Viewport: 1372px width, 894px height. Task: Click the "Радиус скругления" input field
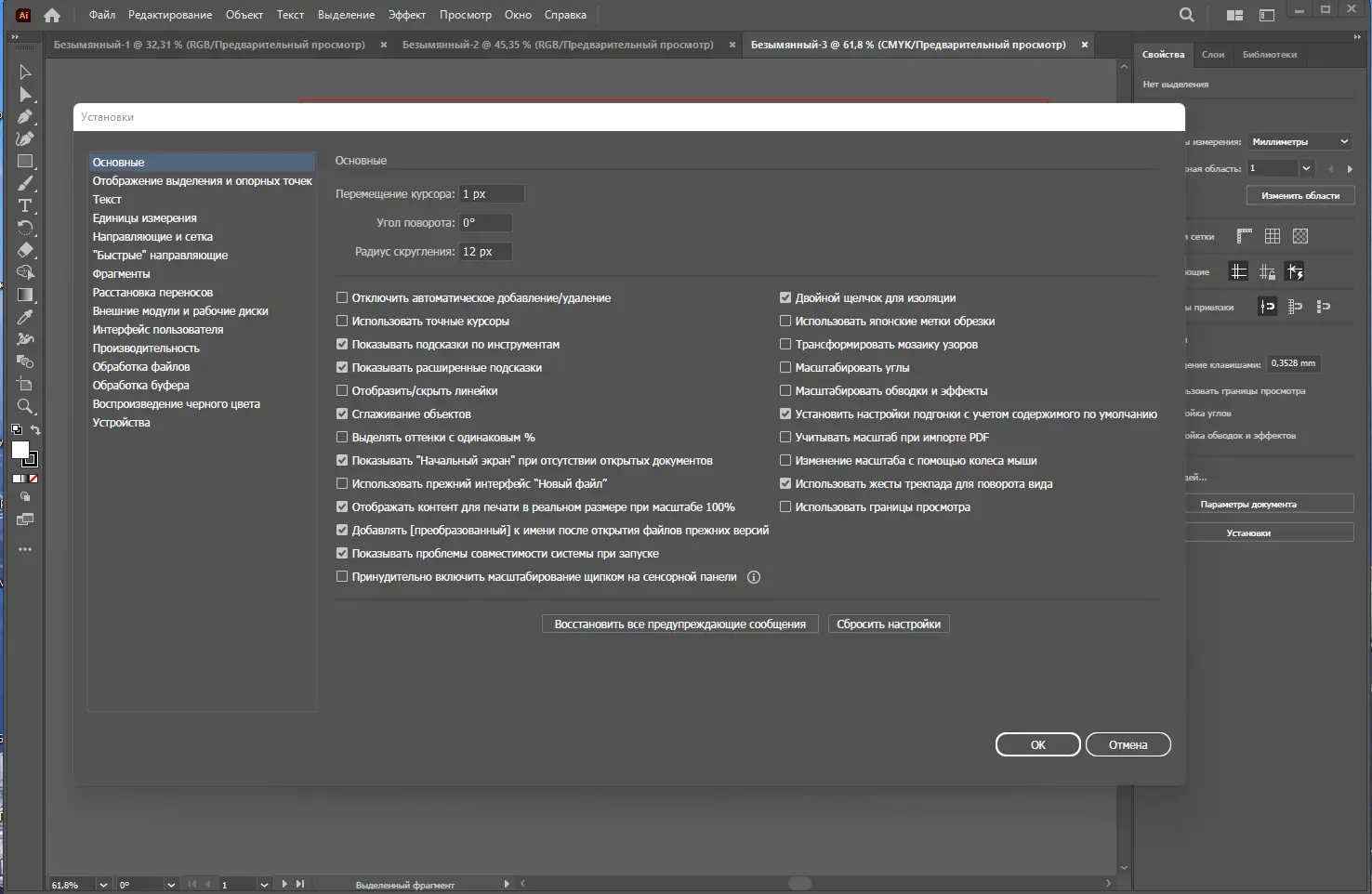coord(486,252)
